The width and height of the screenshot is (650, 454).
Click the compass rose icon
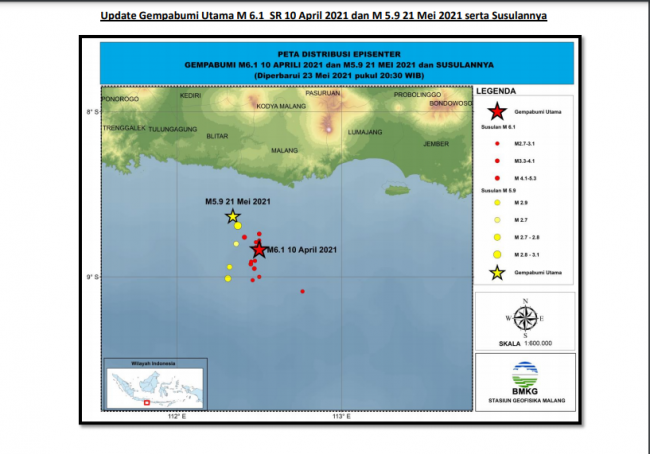(x=524, y=318)
